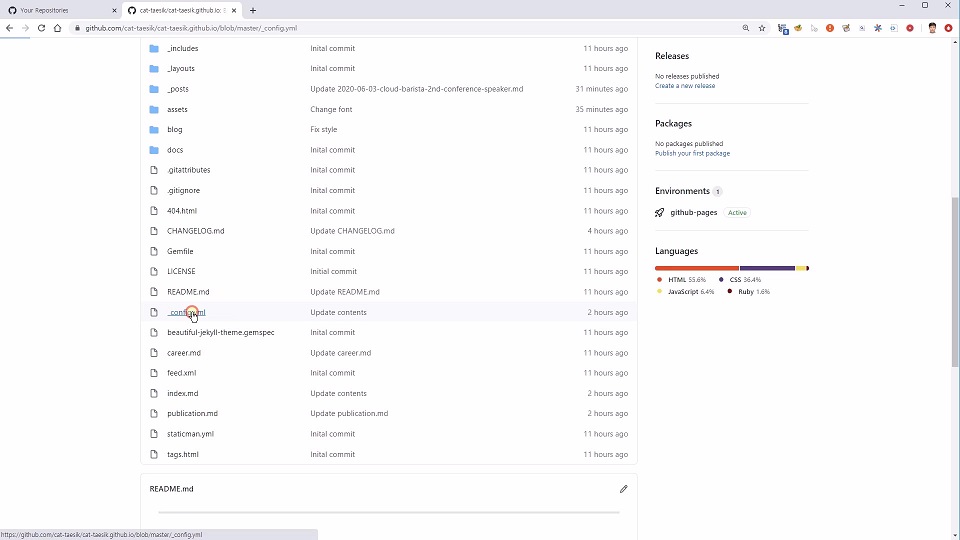
Task: Click the Create a new release link
Action: point(685,86)
